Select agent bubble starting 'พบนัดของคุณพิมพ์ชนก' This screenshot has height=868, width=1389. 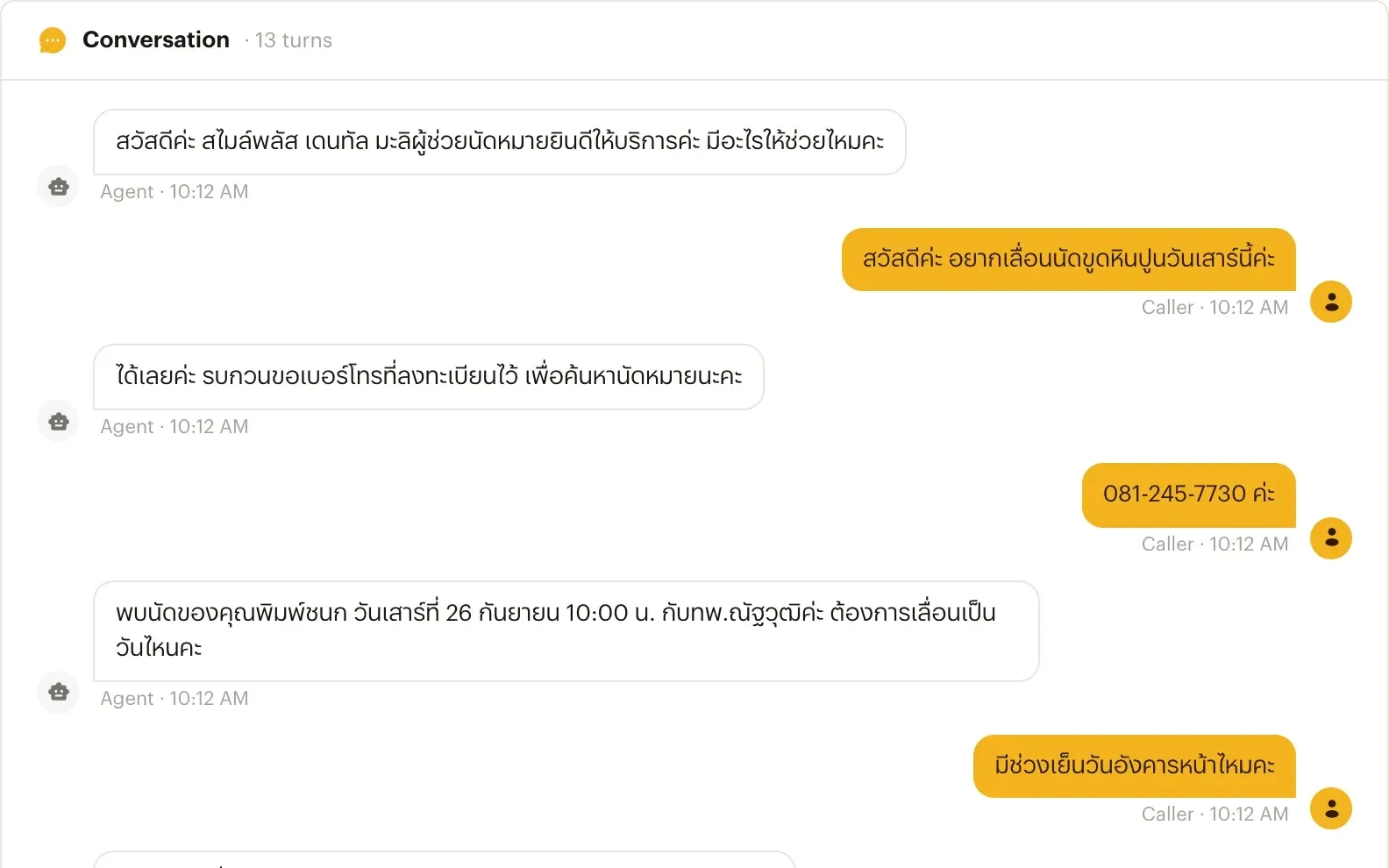566,631
